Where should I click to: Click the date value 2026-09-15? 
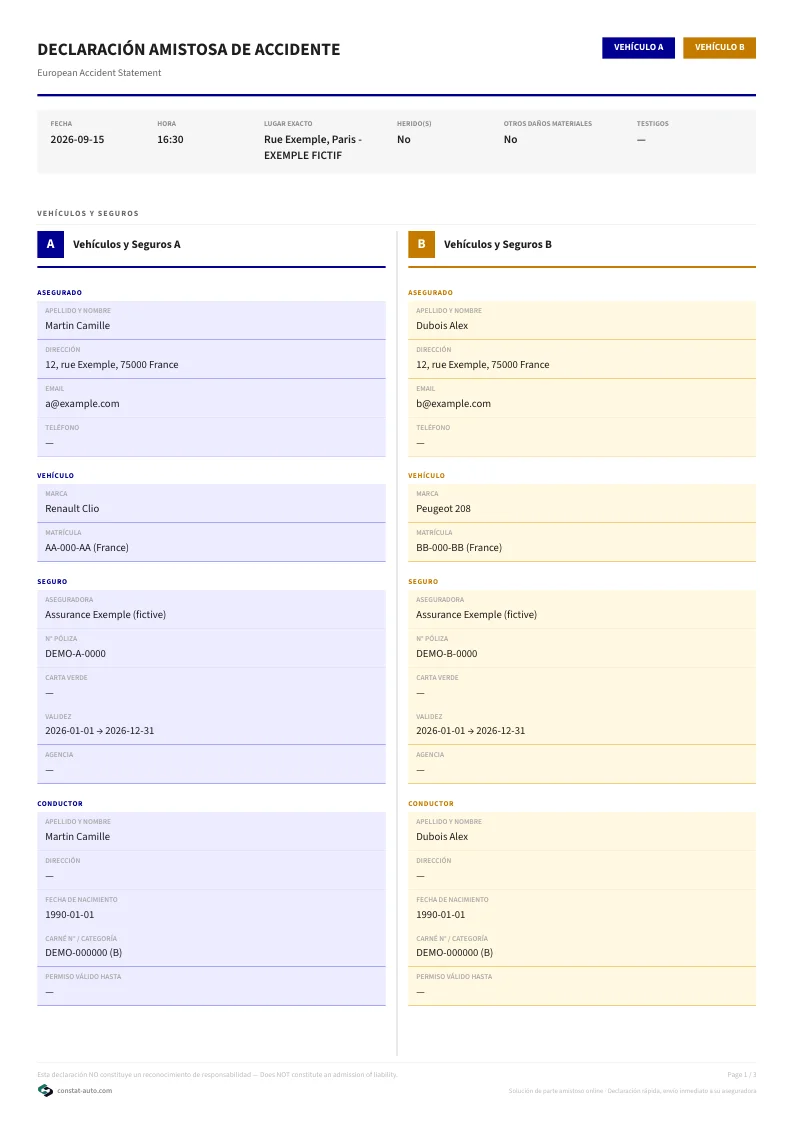77,140
